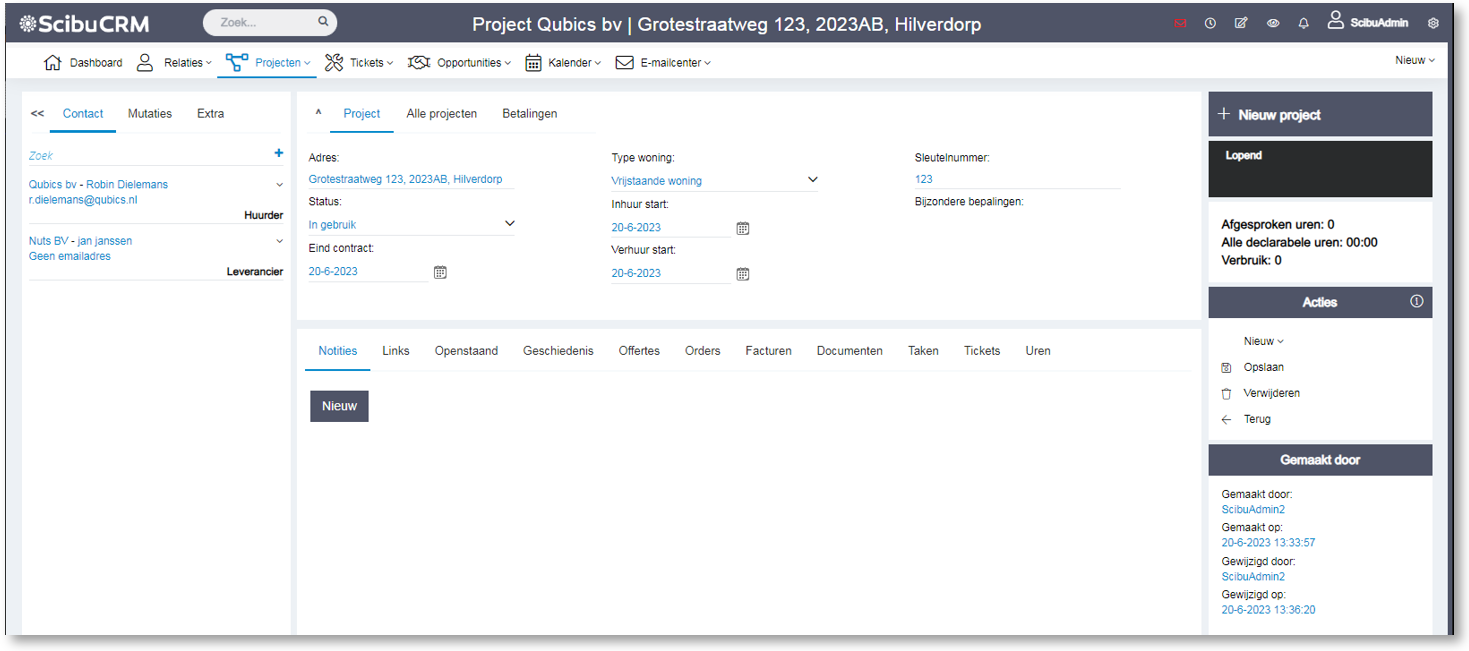
Task: Expand the Nieuw dropdown in the navigation bar
Action: tap(1415, 60)
